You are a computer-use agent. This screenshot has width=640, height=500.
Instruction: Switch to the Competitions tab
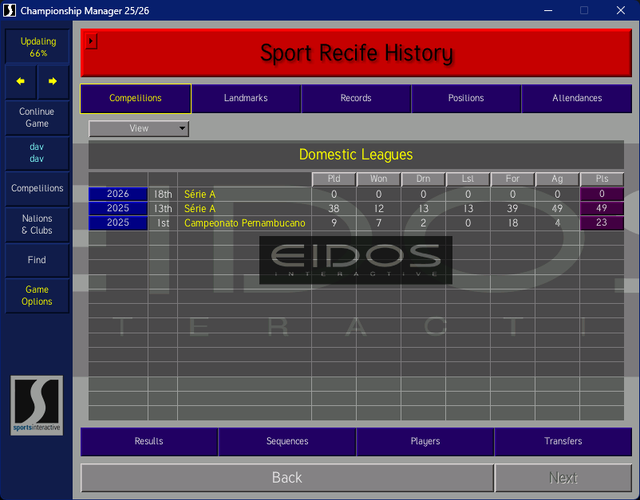coord(136,98)
